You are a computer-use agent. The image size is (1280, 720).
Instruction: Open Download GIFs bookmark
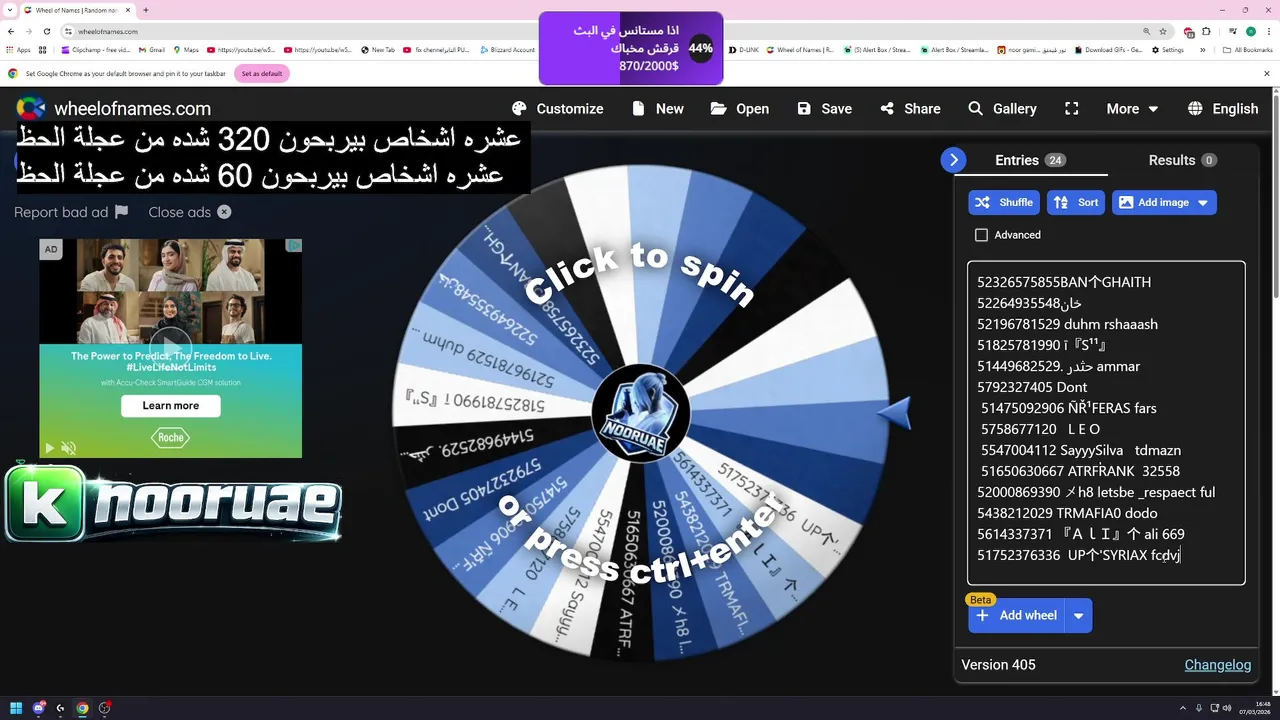click(x=1108, y=50)
